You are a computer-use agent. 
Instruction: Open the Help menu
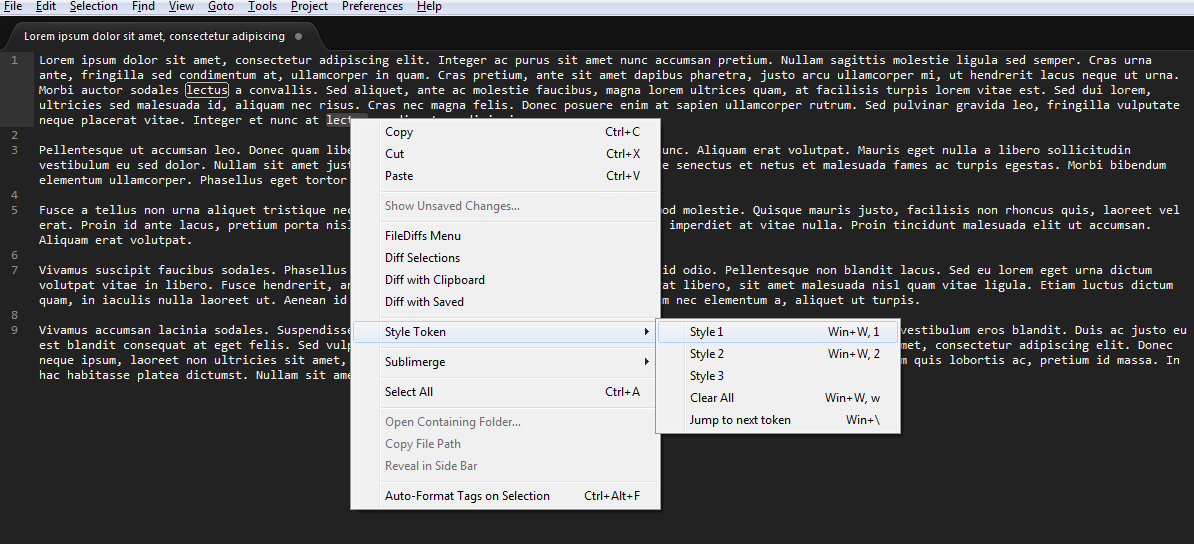point(429,6)
